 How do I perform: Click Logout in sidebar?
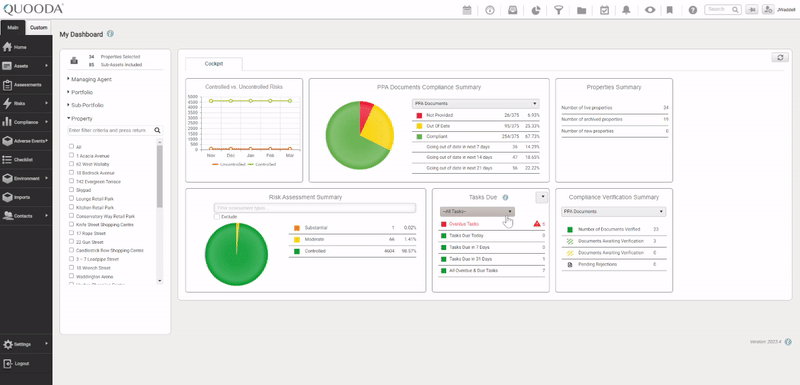pos(26,364)
